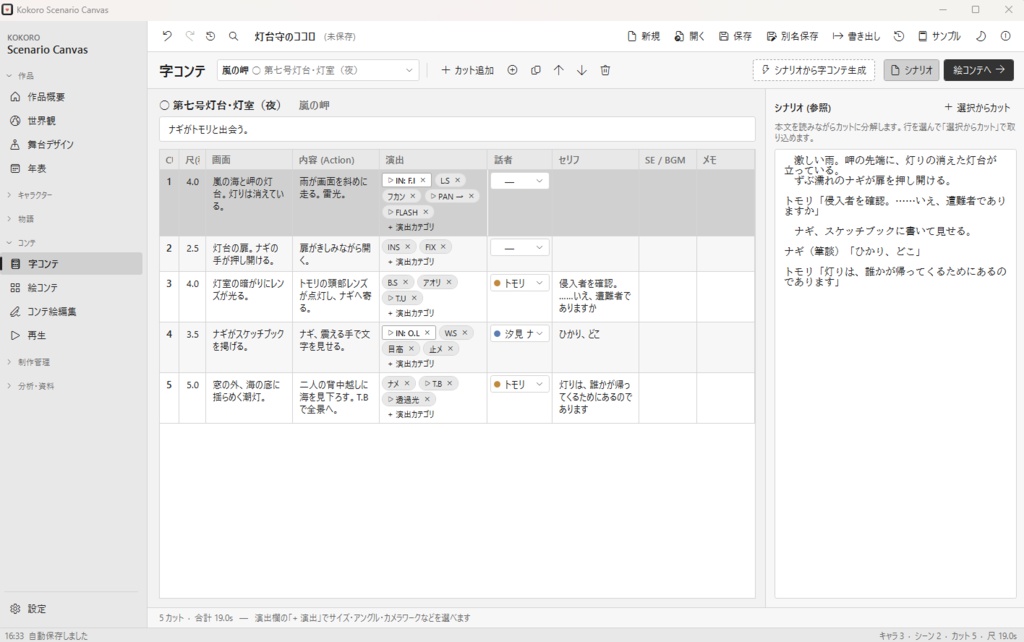
Task: Remove the 止メ tag from cut 4
Action: [x=450, y=349]
